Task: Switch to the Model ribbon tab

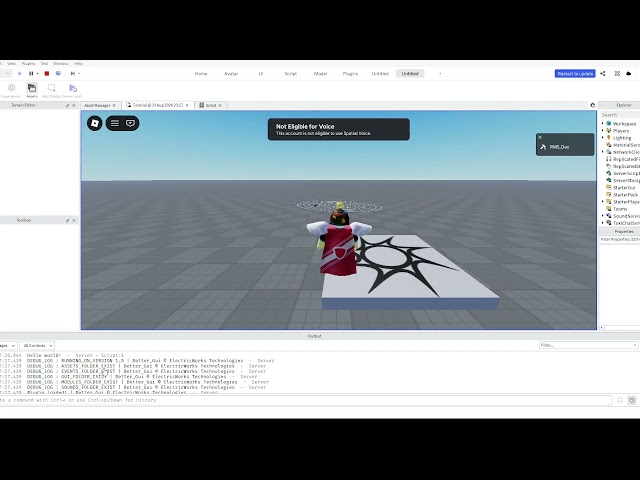Action: coord(320,73)
